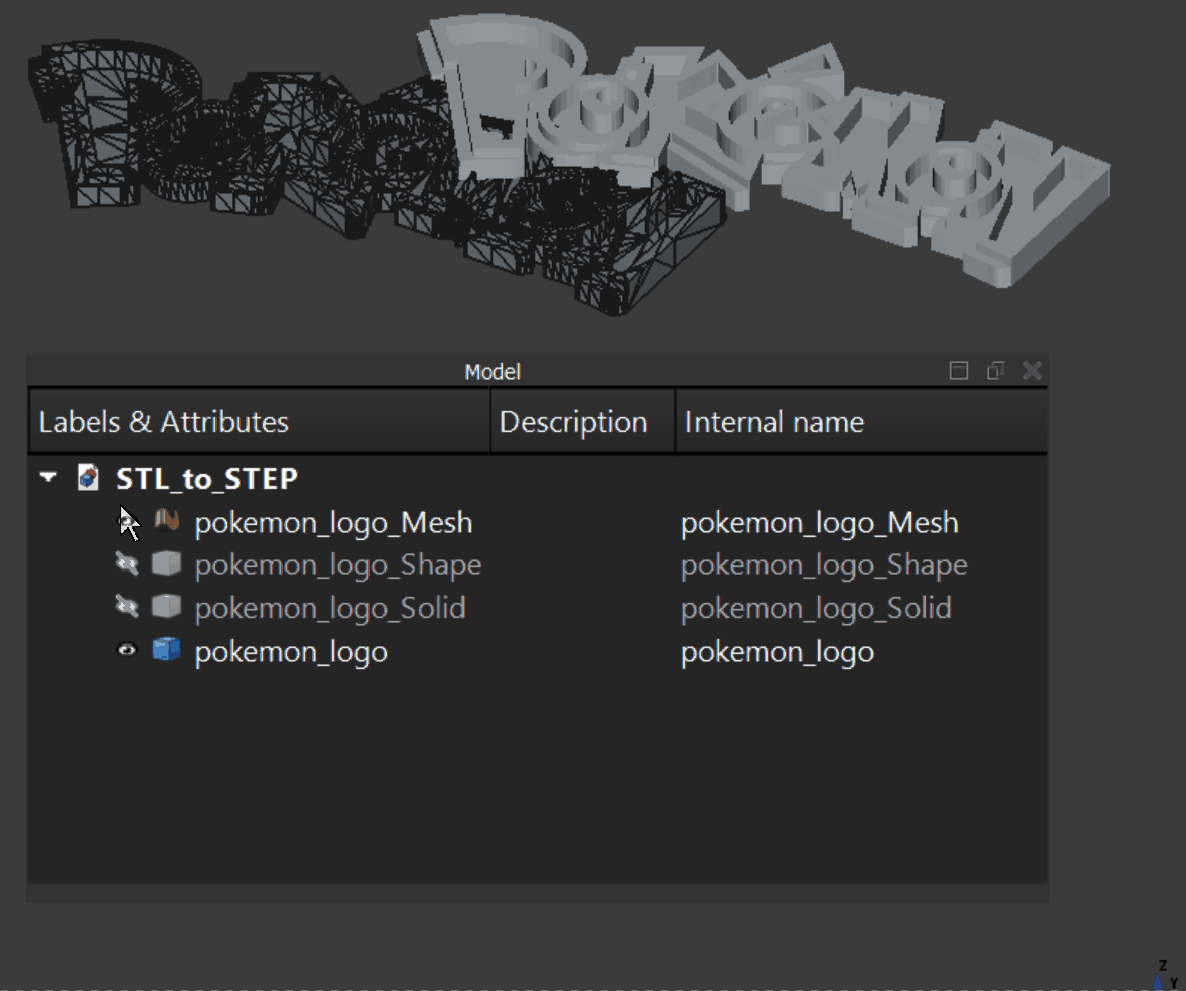
Task: Click the grey shape icon of pokemon_logo_Shape
Action: coord(166,564)
